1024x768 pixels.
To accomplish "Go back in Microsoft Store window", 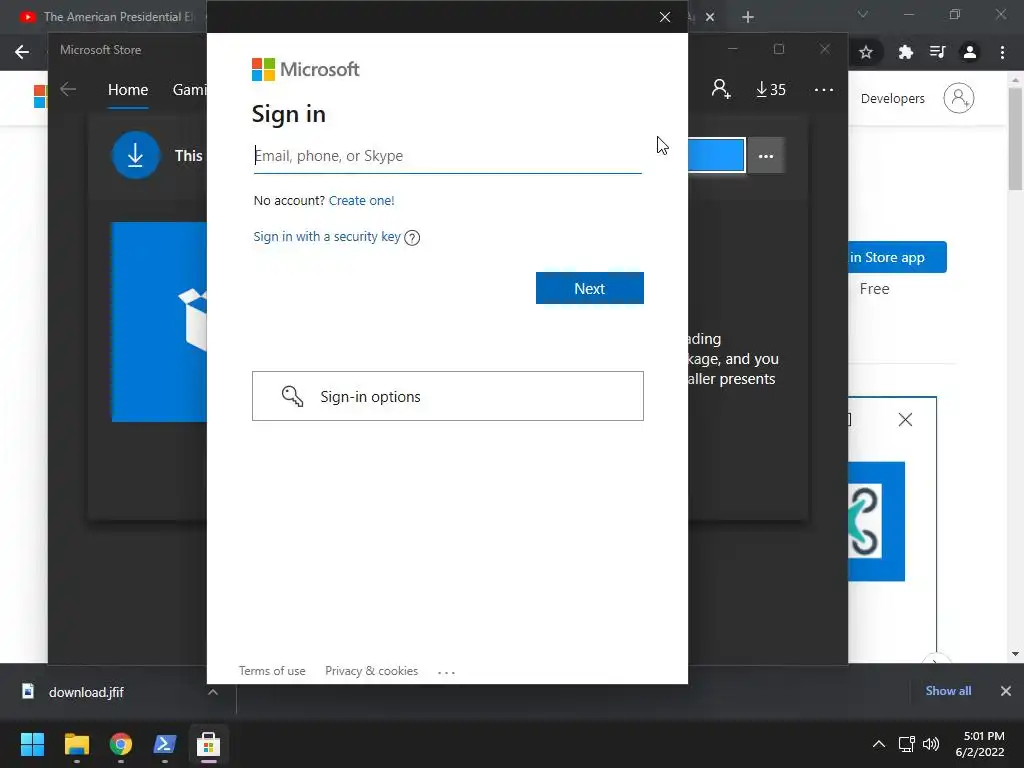I will (x=68, y=89).
